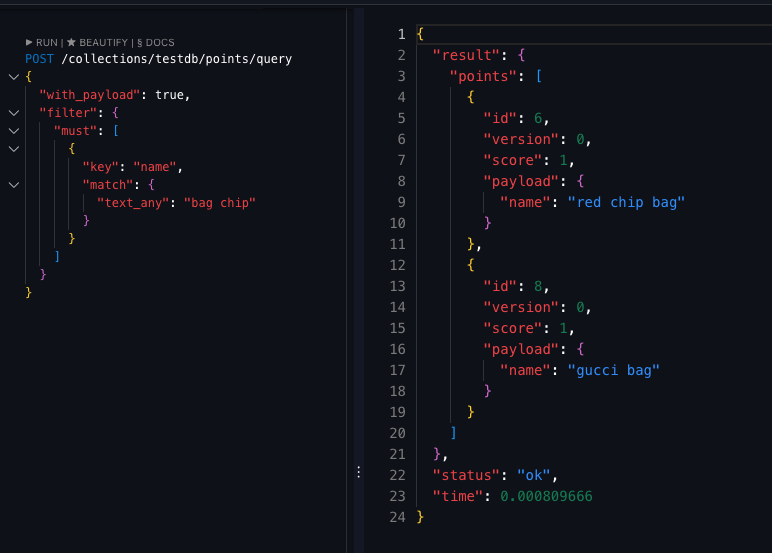Place cursor in the "bag chip" string

(219, 203)
